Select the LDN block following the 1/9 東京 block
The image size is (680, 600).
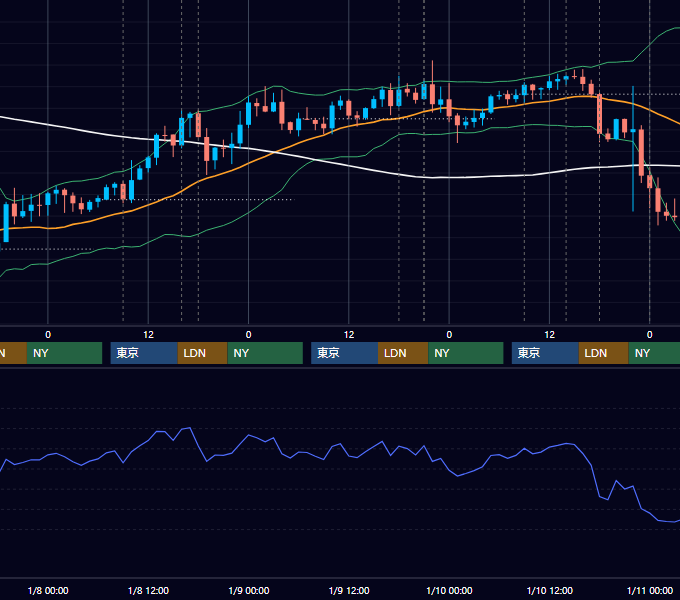pos(403,353)
